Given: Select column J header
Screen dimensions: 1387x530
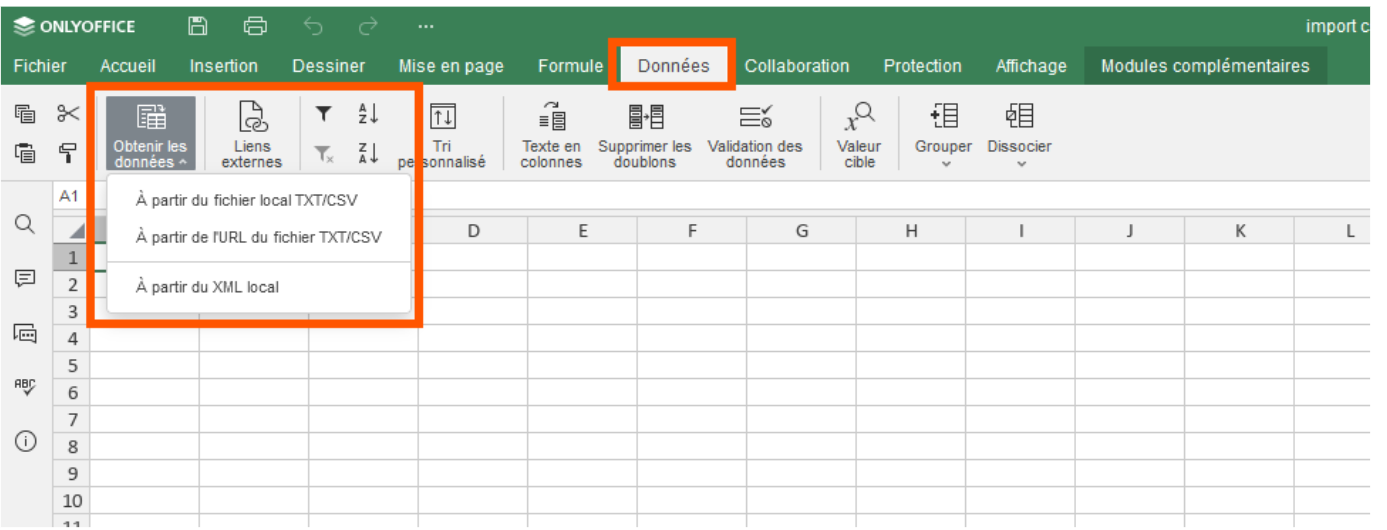Looking at the screenshot, I should click(x=1130, y=231).
